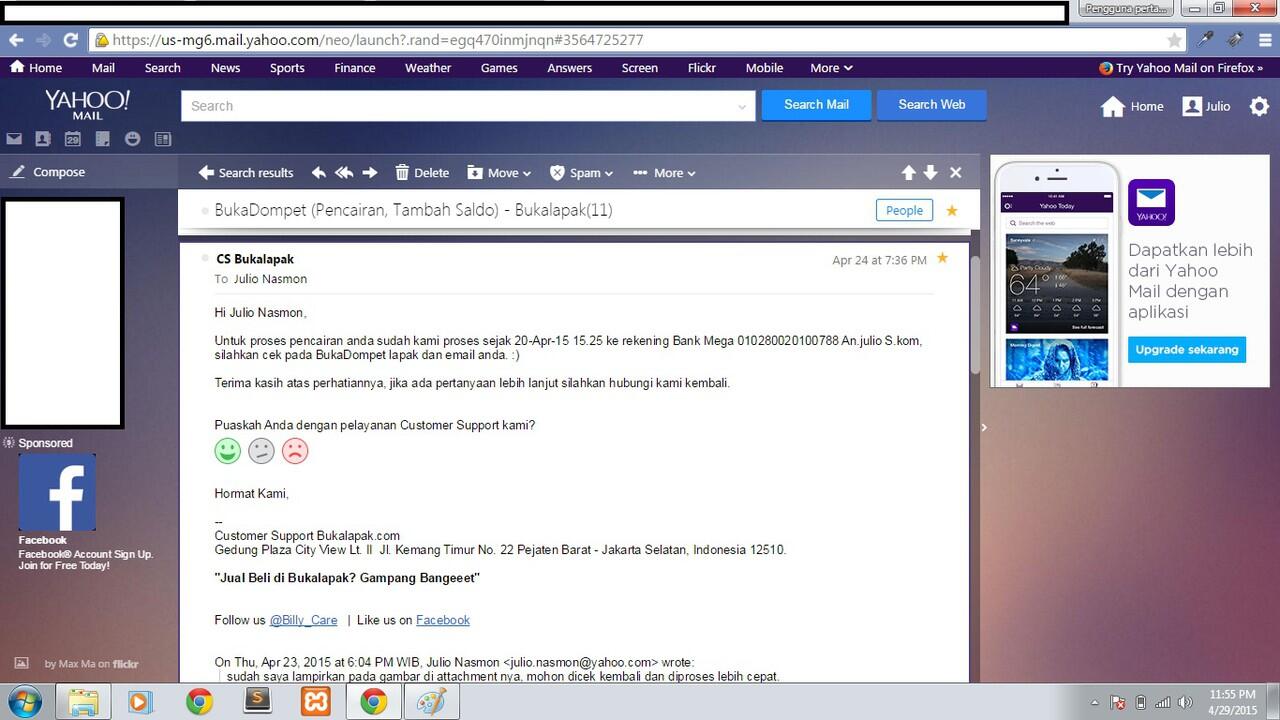
Task: Open XAMPP from the taskbar
Action: pos(316,702)
